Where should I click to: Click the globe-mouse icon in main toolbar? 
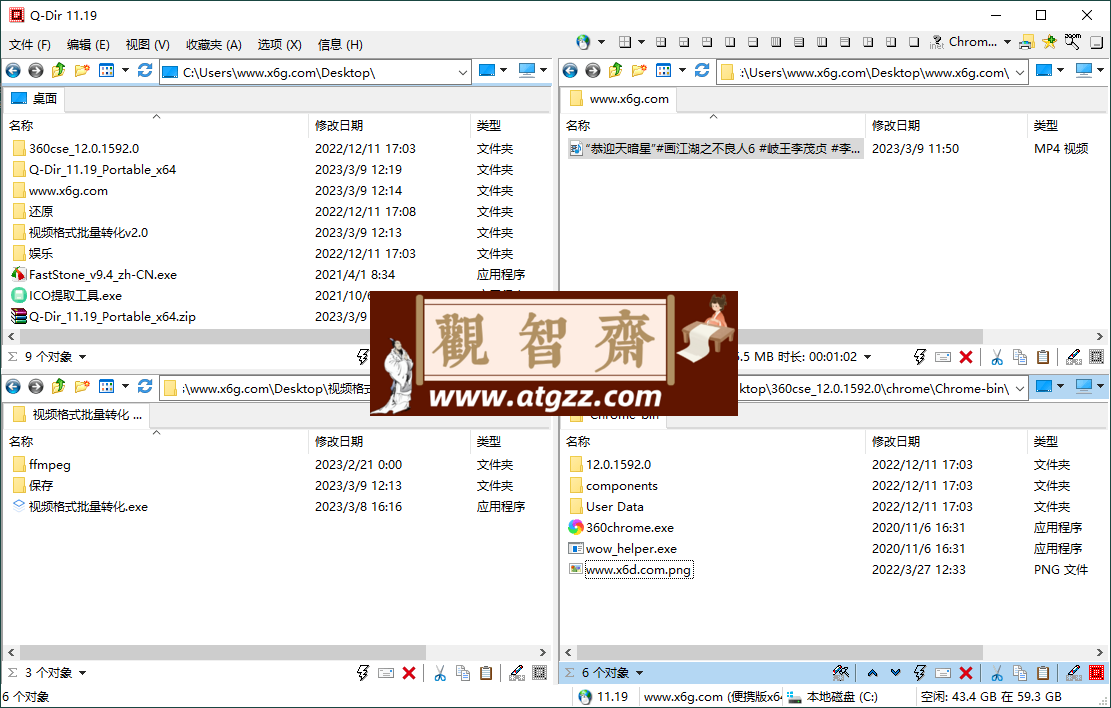[x=583, y=43]
